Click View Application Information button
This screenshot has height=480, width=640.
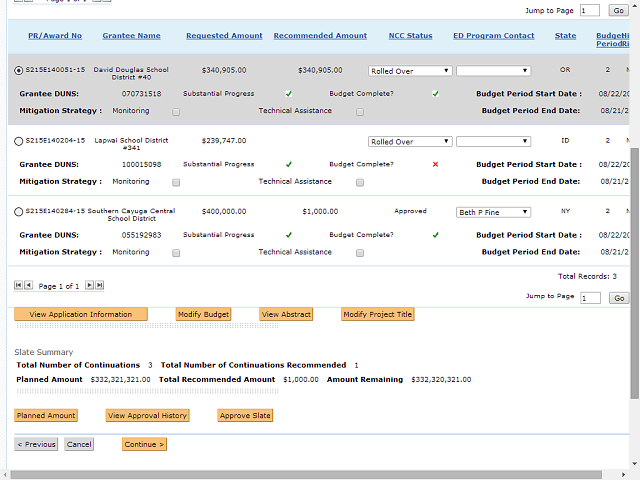coord(81,314)
